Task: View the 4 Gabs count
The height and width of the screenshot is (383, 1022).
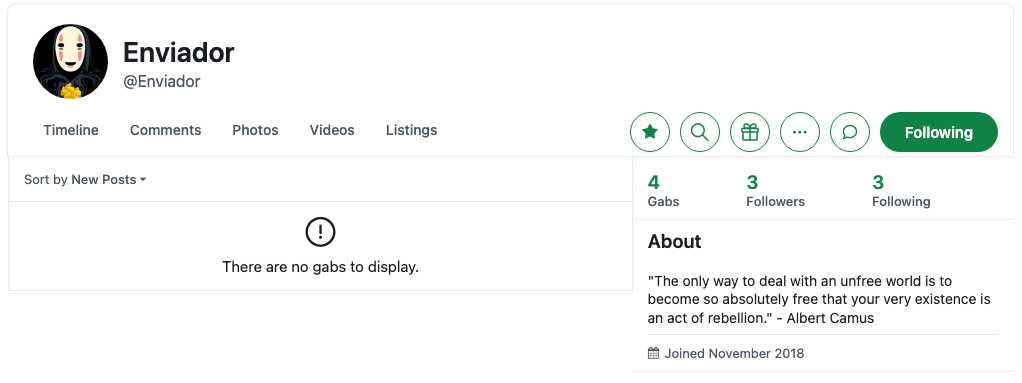Action: (x=664, y=191)
